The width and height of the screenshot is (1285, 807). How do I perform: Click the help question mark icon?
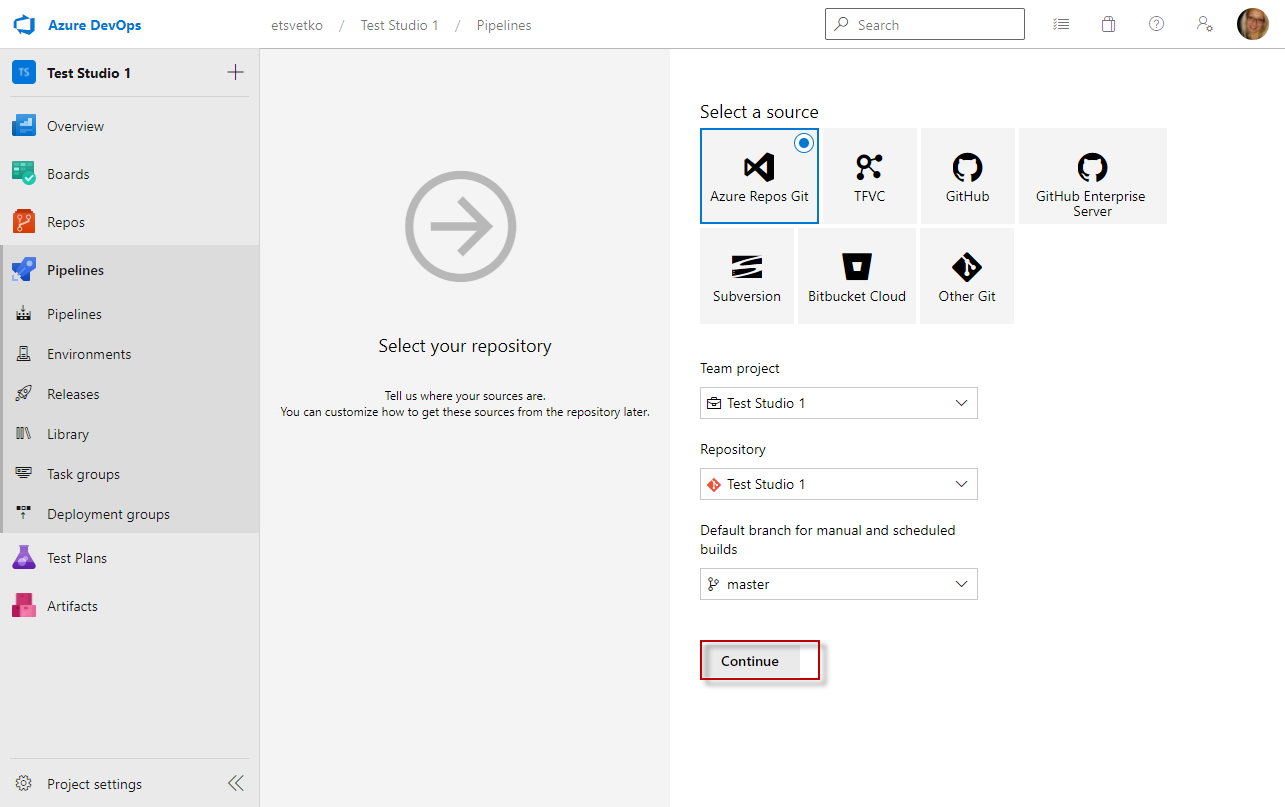point(1157,24)
